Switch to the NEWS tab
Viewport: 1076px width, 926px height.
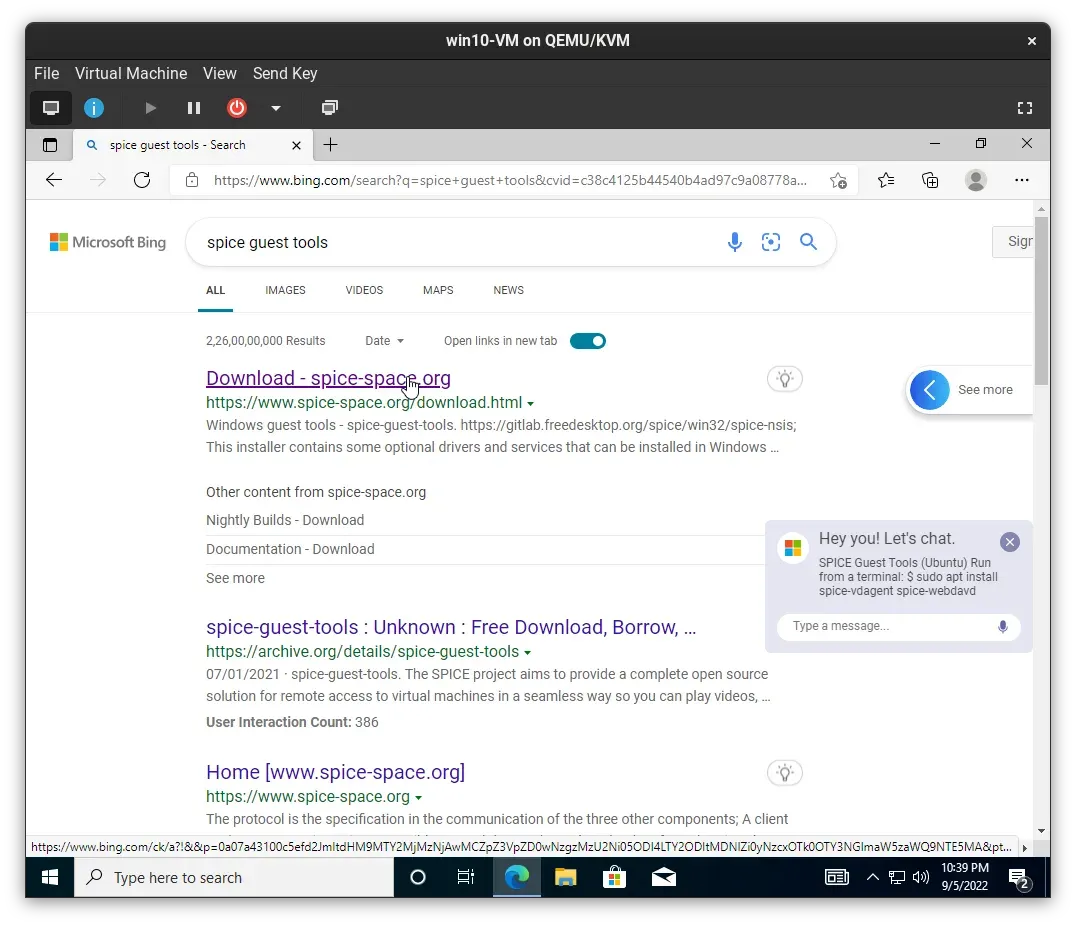point(508,290)
